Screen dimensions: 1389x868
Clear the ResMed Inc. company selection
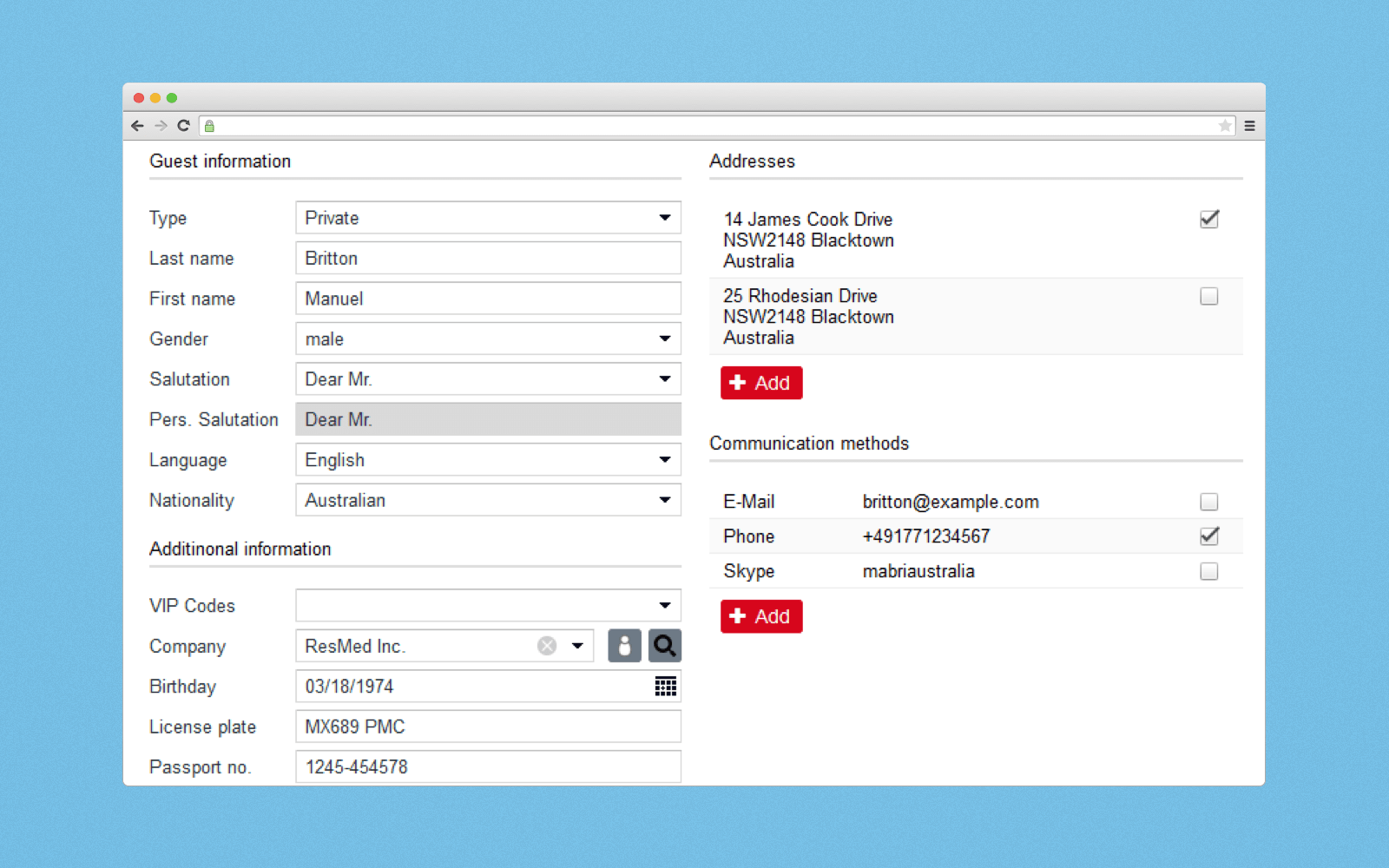[547, 646]
